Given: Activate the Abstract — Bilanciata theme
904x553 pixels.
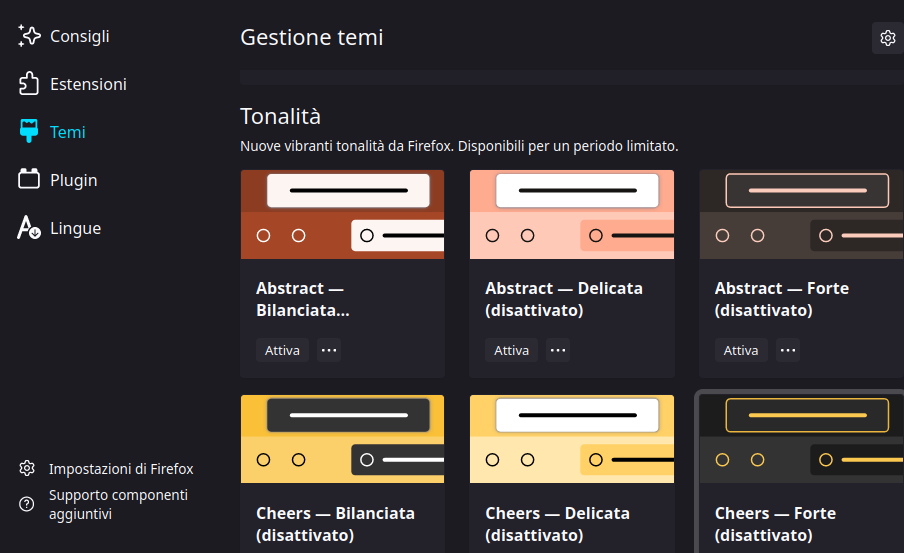Looking at the screenshot, I should pyautogui.click(x=282, y=350).
